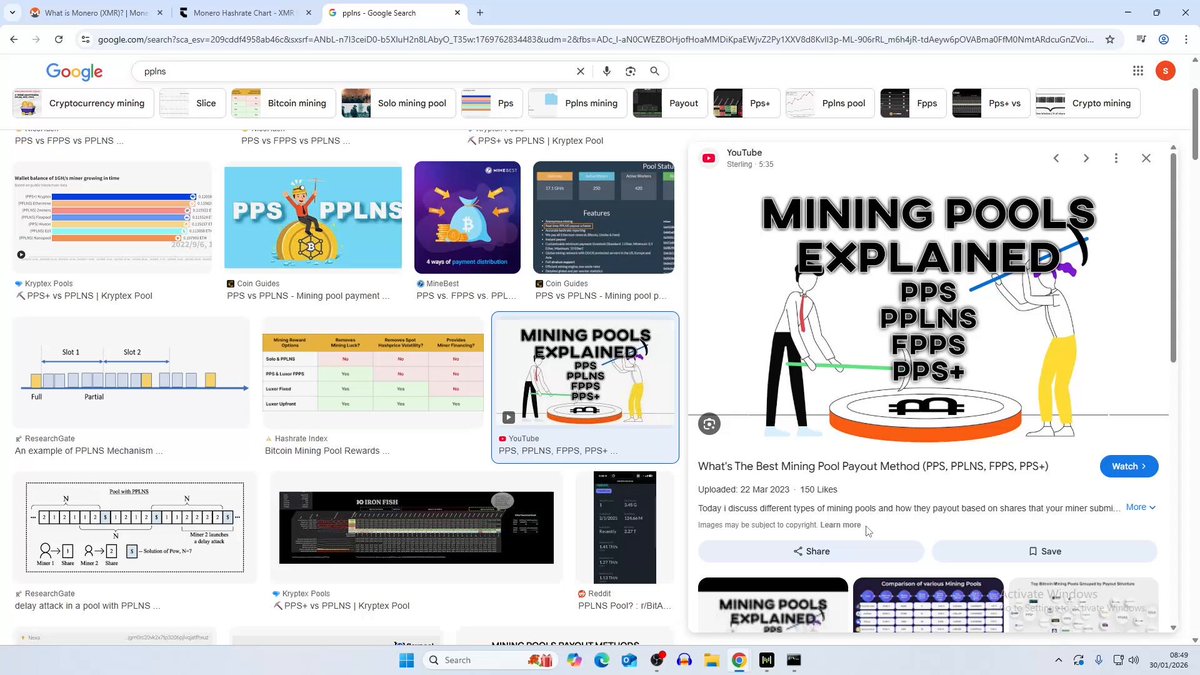
Task: Open the delay attack ResearchGate diagram
Action: 134,527
